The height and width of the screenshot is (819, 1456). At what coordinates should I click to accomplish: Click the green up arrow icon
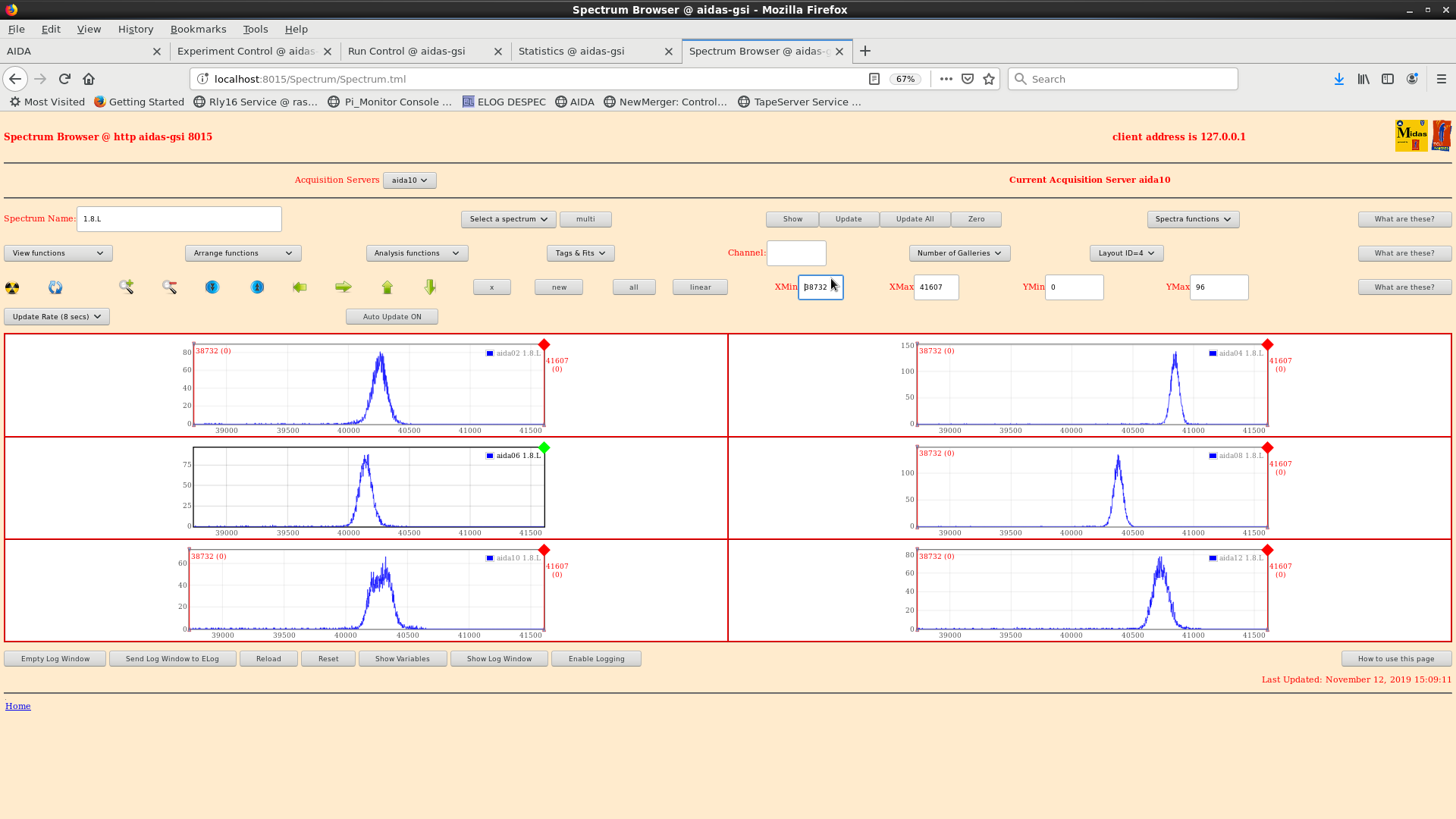tap(388, 287)
